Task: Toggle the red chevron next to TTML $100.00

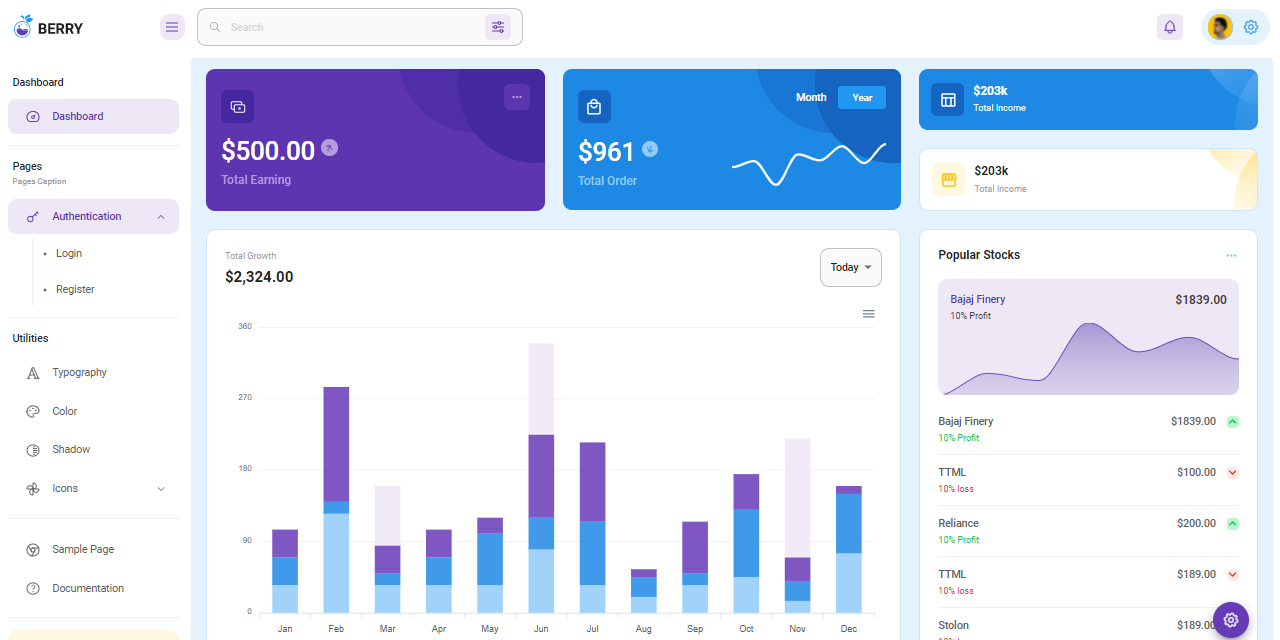Action: [x=1232, y=472]
